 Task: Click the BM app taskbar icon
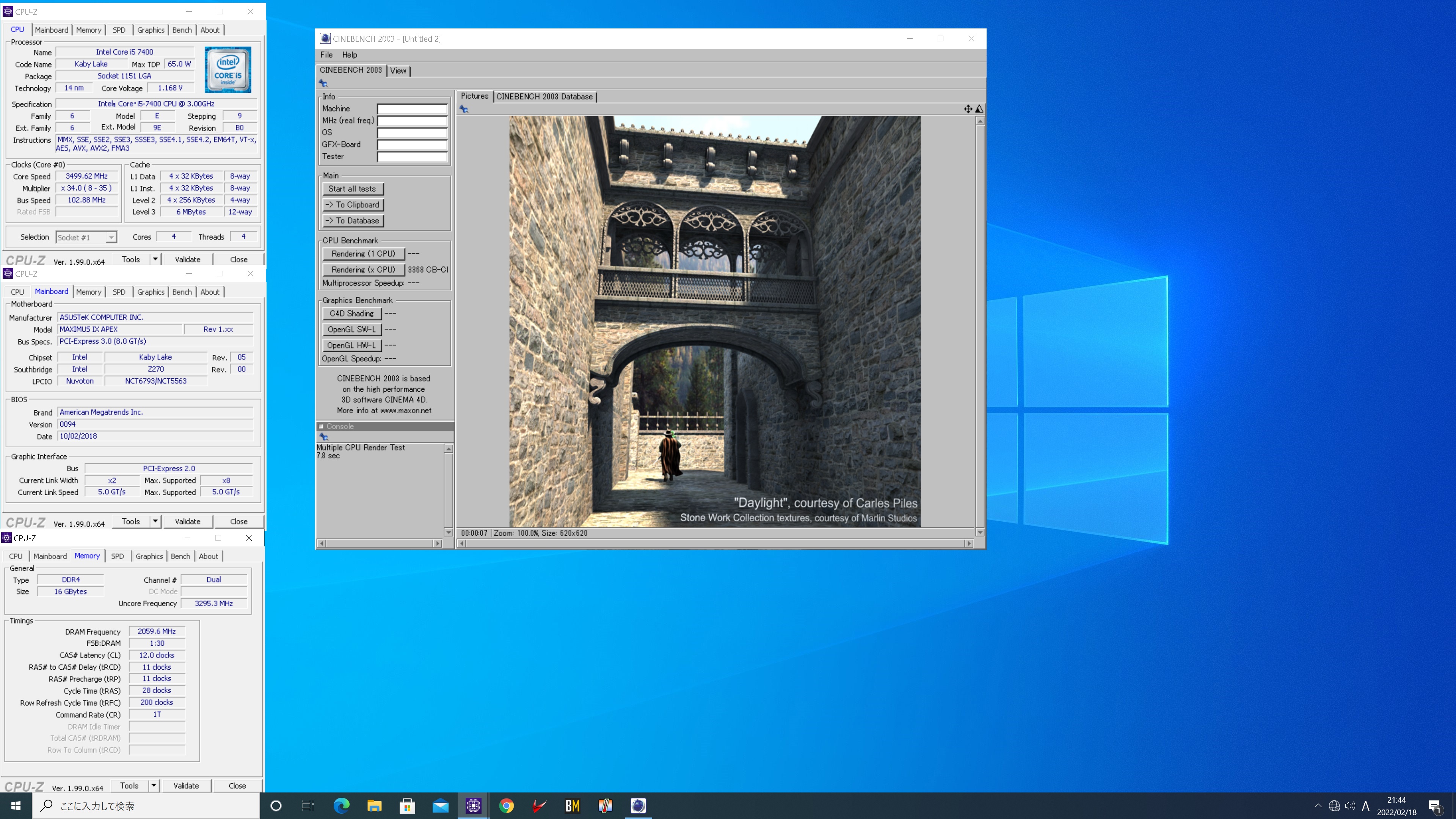coord(572,805)
